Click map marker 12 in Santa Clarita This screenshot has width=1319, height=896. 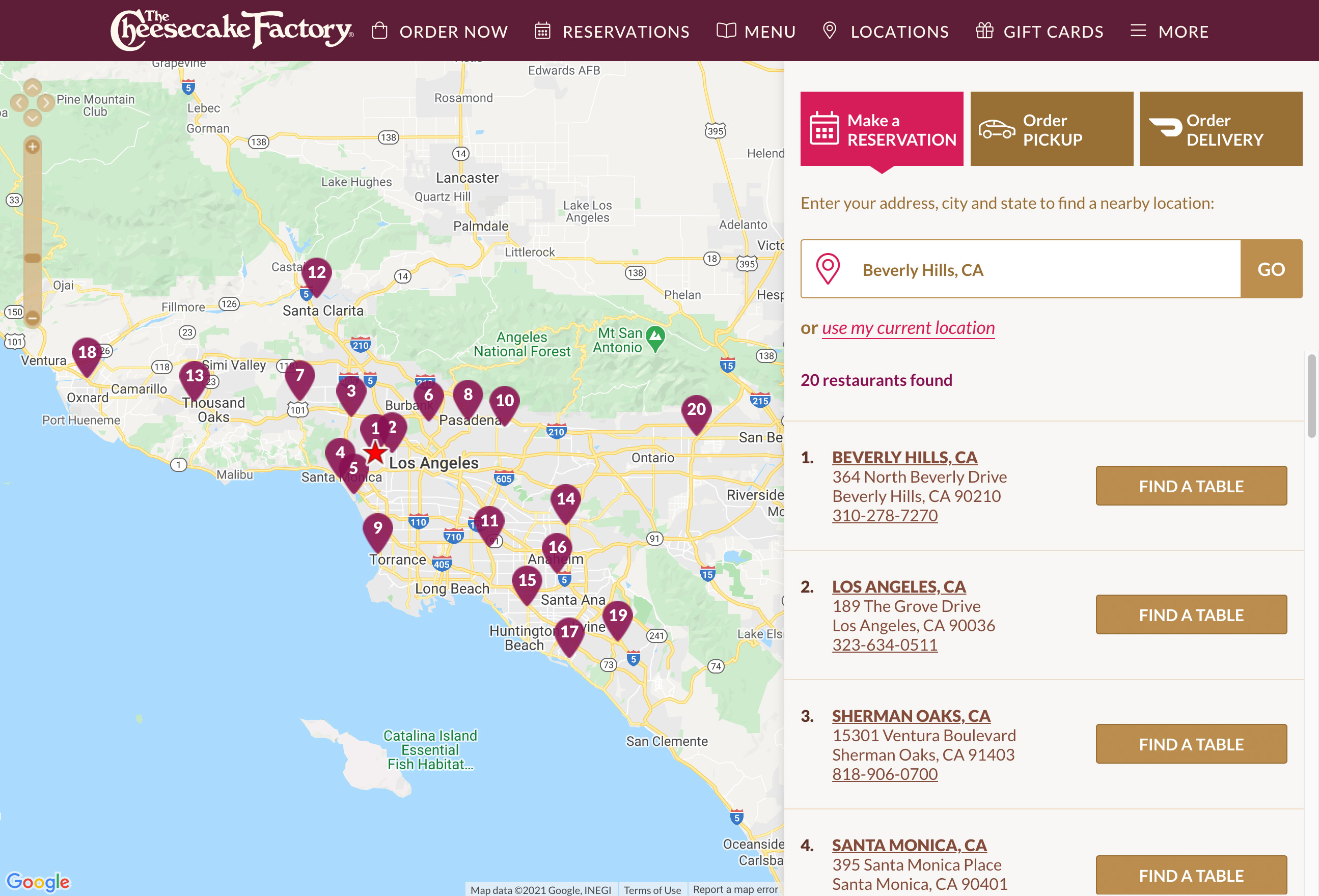(317, 274)
